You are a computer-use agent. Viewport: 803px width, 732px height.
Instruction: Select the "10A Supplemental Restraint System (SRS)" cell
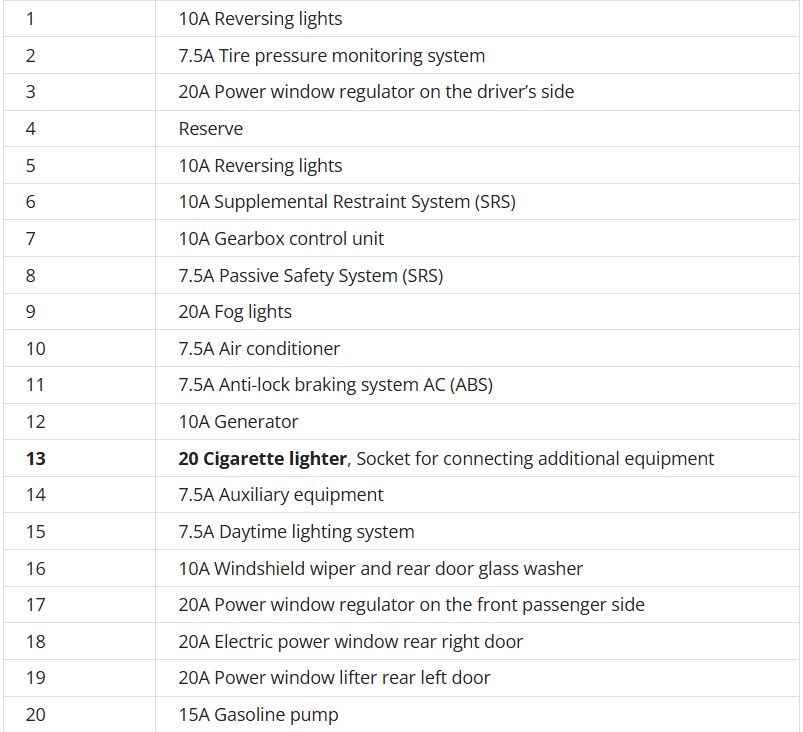(347, 202)
